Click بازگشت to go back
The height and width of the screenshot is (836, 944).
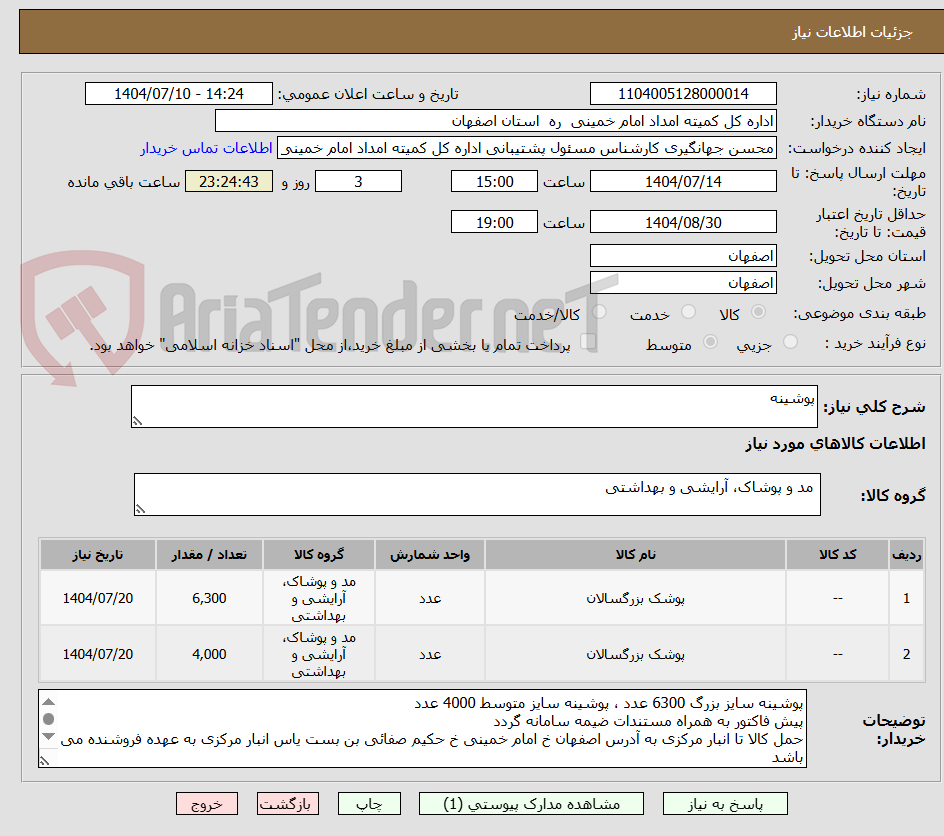tap(288, 803)
